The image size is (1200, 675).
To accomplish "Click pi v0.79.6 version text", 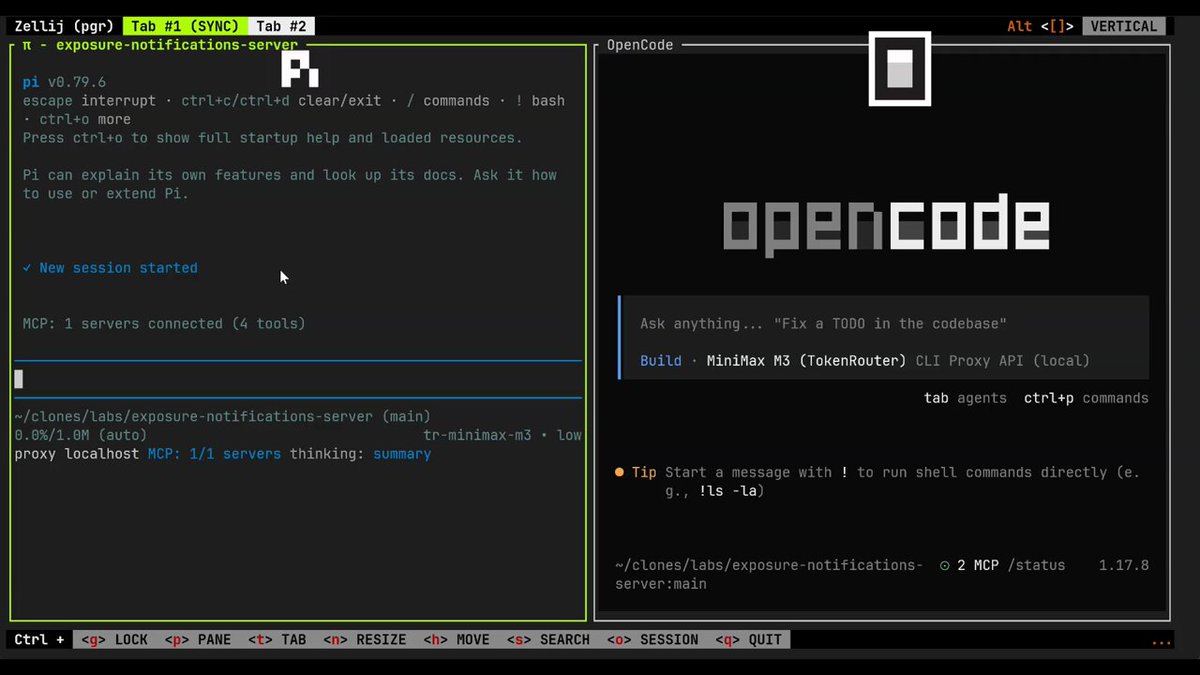I will (x=64, y=82).
